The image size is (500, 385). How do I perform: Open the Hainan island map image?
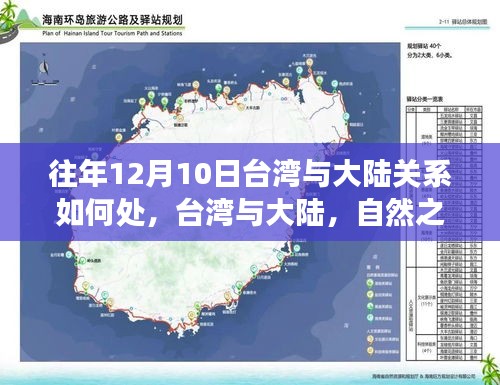coord(210,202)
